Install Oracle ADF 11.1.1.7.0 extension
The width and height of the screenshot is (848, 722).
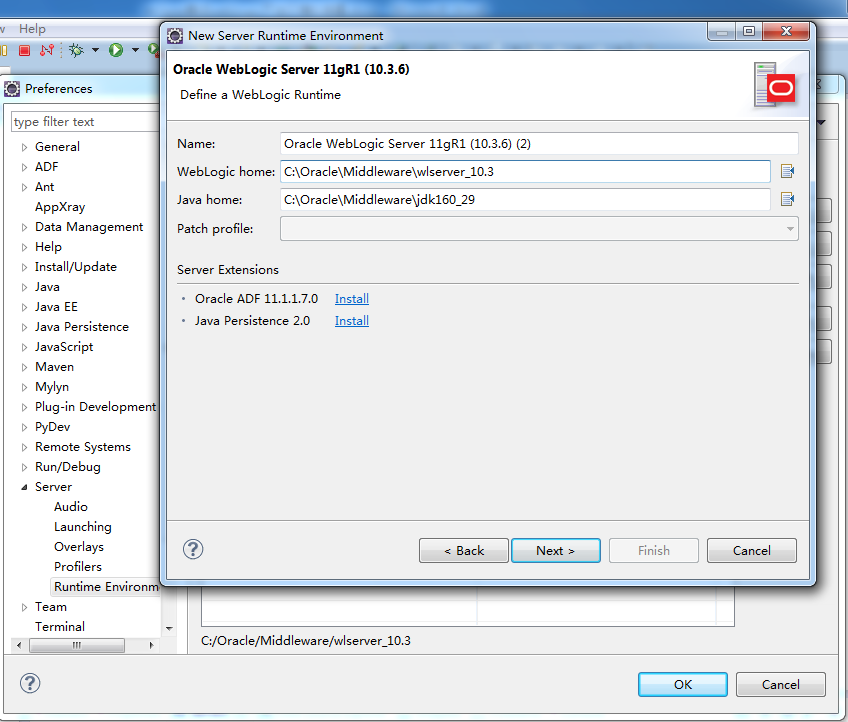[352, 299]
